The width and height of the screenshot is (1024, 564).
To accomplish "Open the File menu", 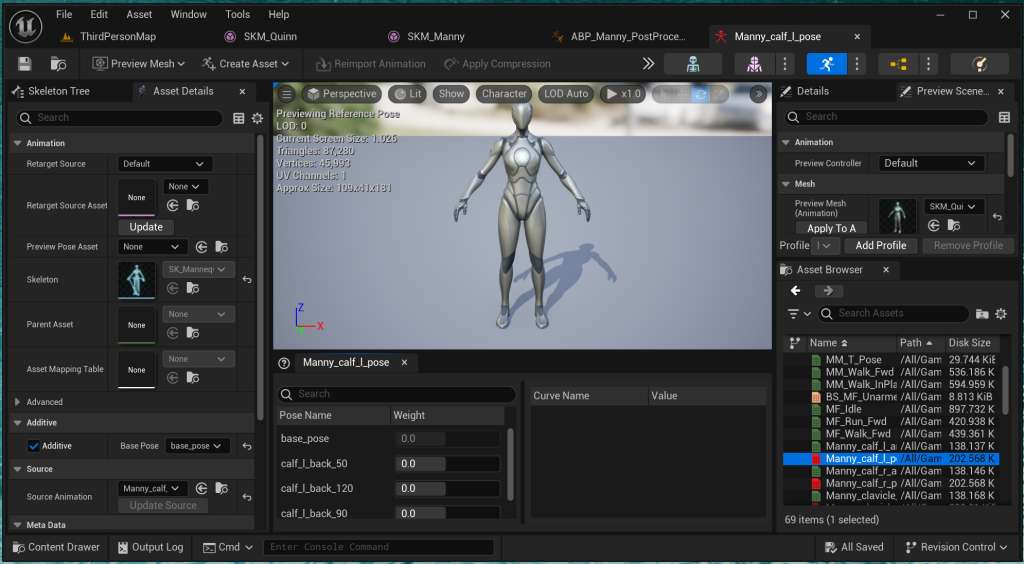I will pos(64,14).
